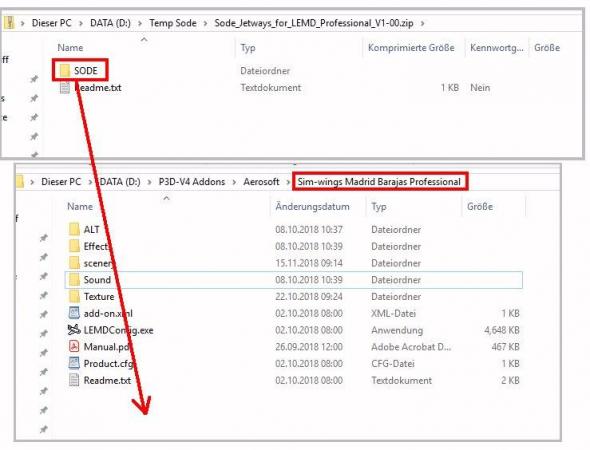590x450 pixels.
Task: Expand the chevron after Temp Sode breadcrumb
Action: [205, 23]
